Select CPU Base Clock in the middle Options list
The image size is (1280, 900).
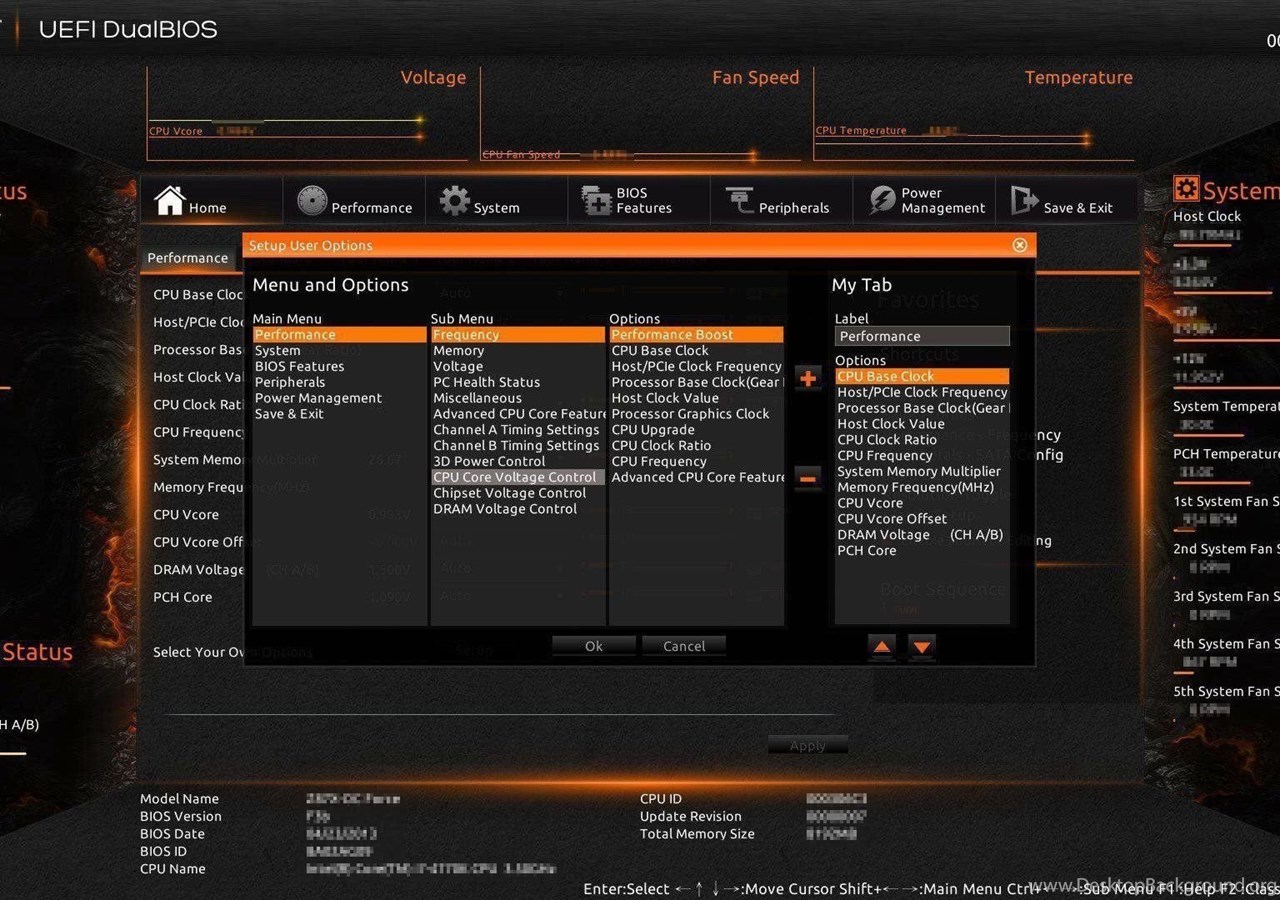(x=697, y=351)
